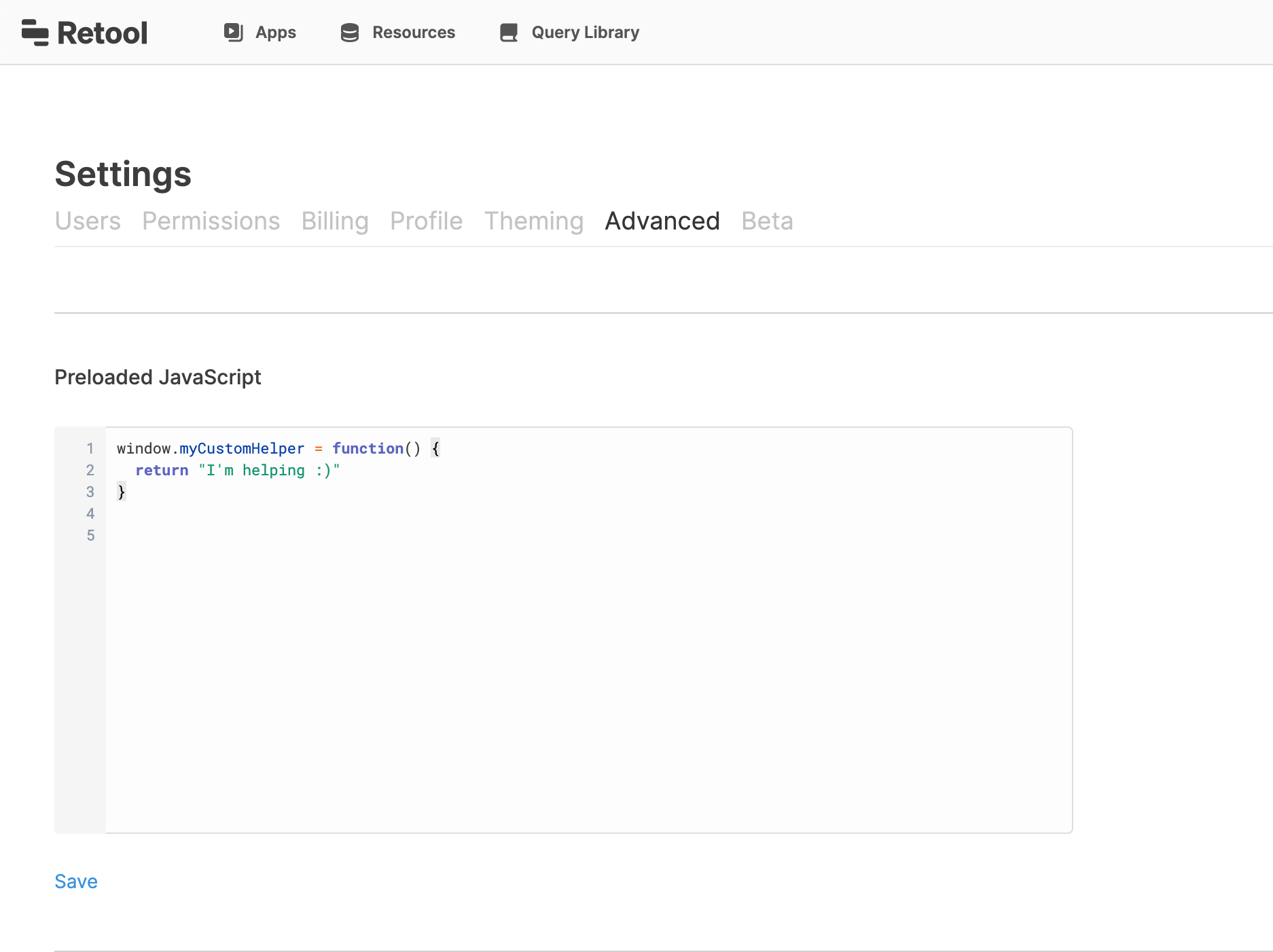This screenshot has height=952, width=1273.
Task: Click line number 5 in gutter
Action: point(90,535)
